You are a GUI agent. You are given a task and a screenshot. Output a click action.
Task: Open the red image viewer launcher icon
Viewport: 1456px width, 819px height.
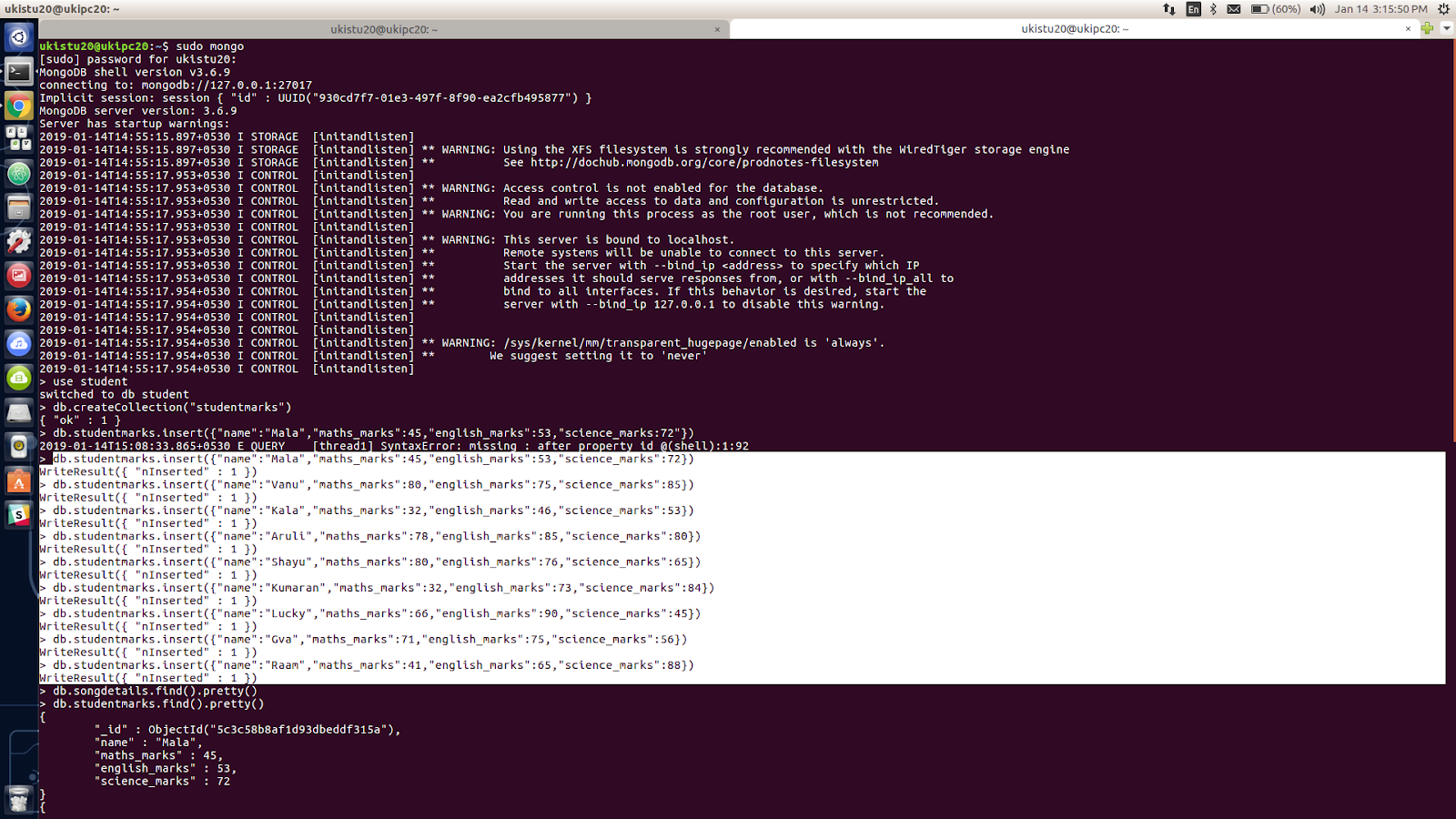18,275
